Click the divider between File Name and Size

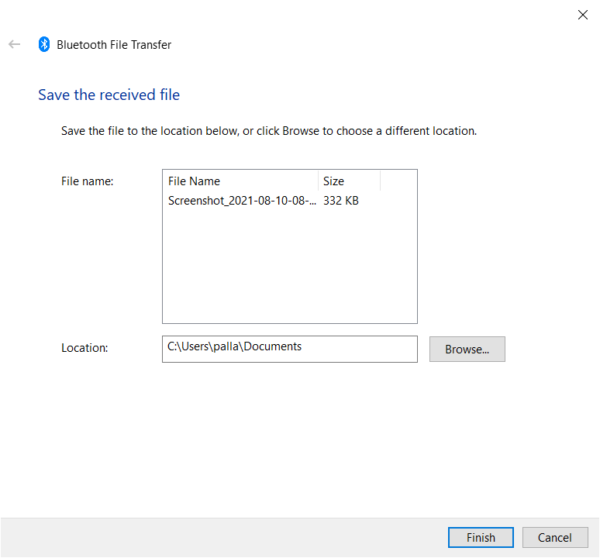(318, 181)
